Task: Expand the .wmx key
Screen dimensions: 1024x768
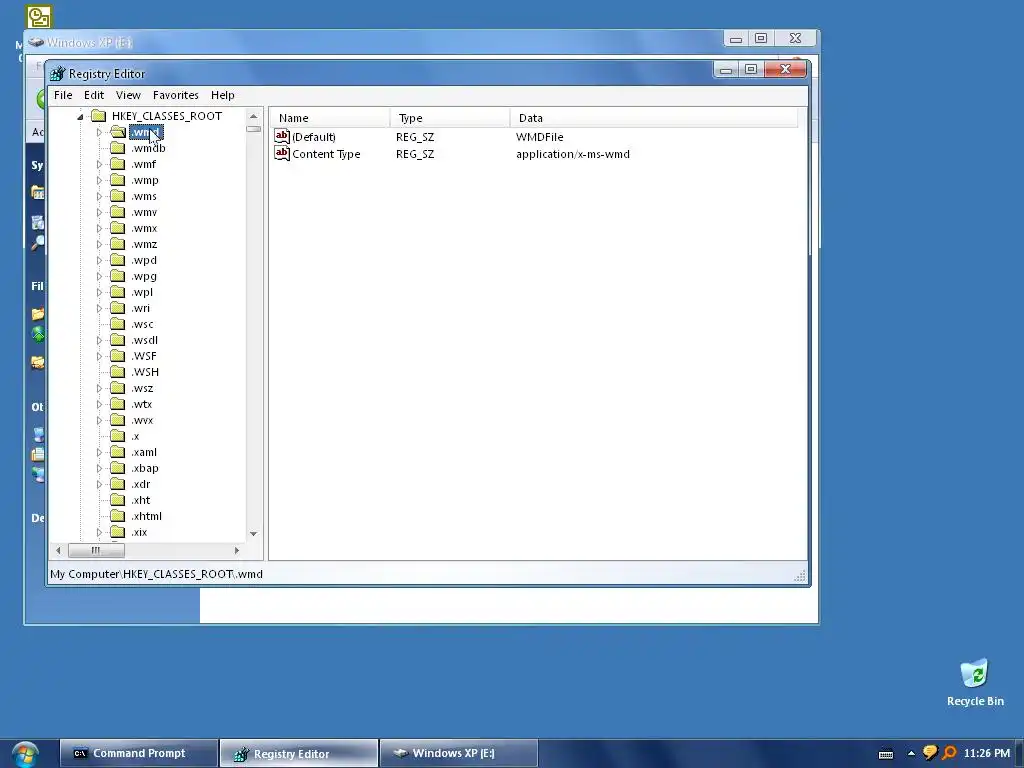Action: pyautogui.click(x=99, y=229)
